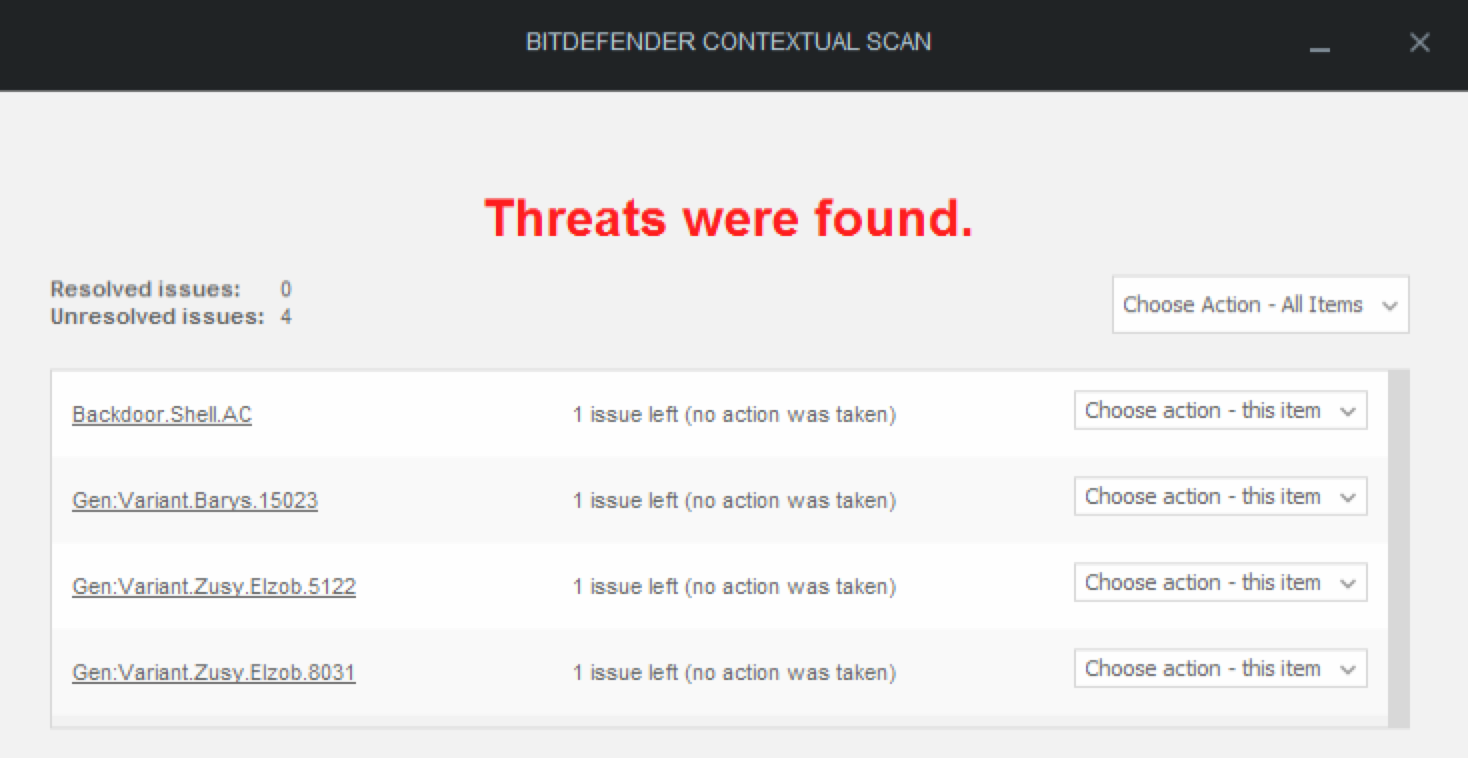This screenshot has height=758, width=1468.
Task: Click the Barys.15023 row status text
Action: (x=734, y=501)
